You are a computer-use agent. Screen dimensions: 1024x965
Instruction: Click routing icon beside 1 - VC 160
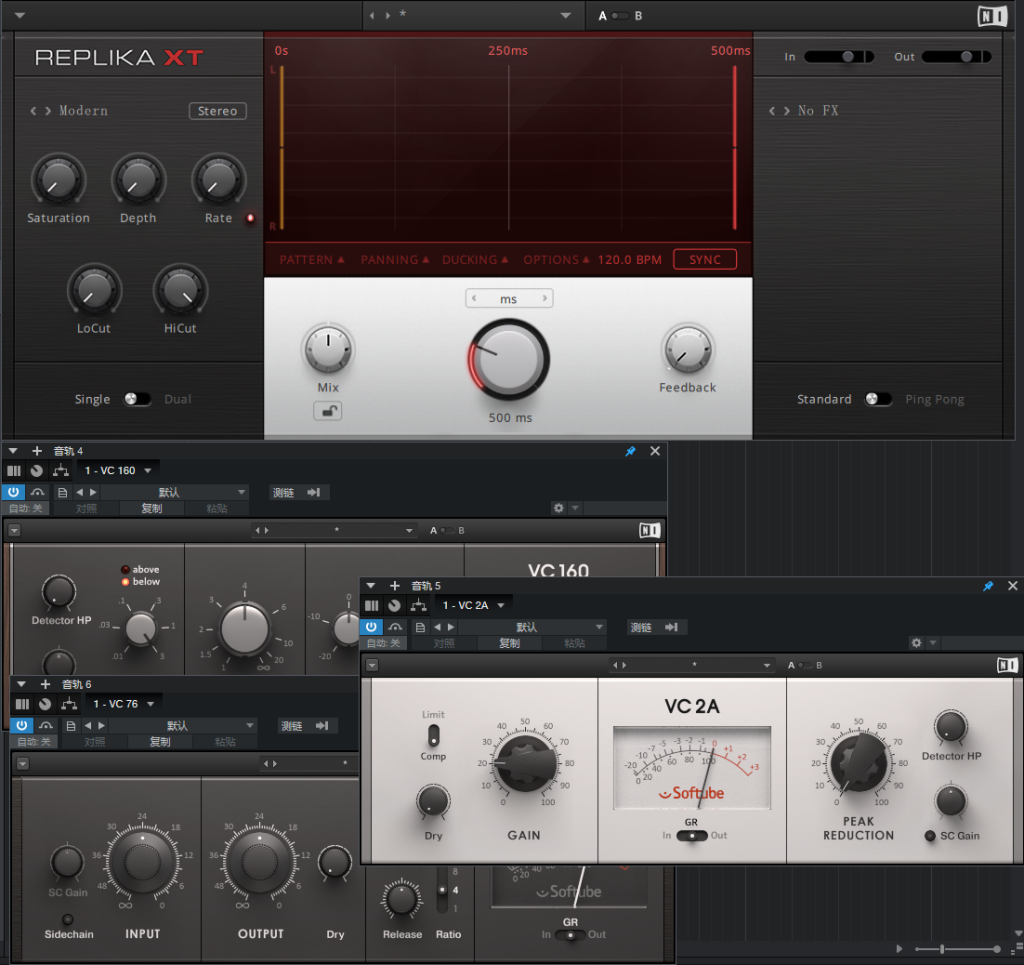point(61,470)
